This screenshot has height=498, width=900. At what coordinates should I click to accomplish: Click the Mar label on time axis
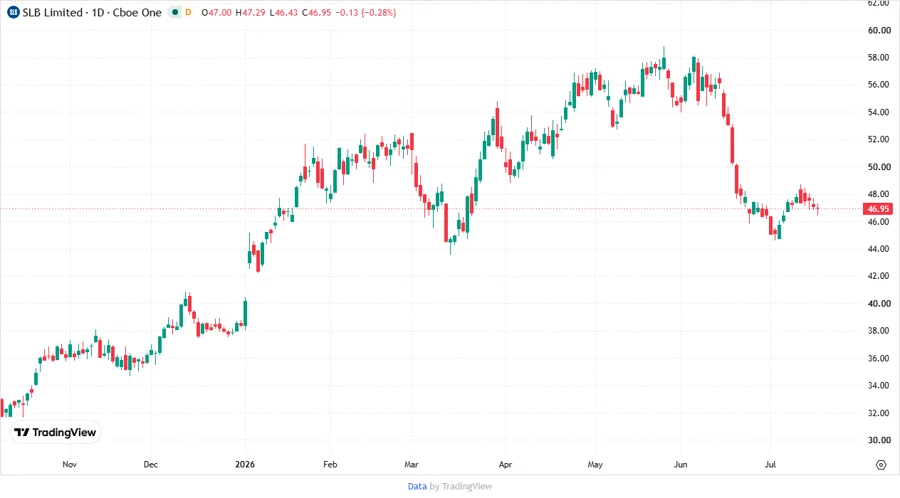(411, 464)
